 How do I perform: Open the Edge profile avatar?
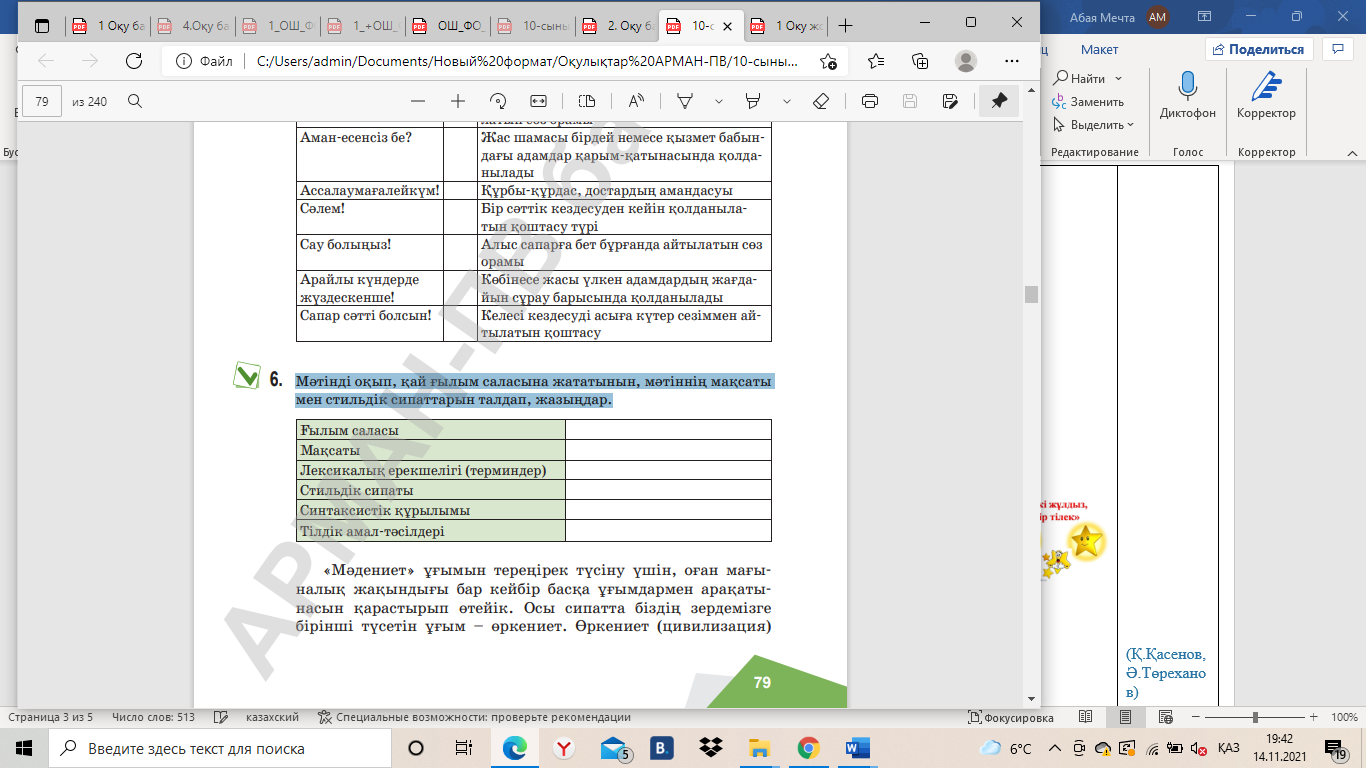coord(965,61)
